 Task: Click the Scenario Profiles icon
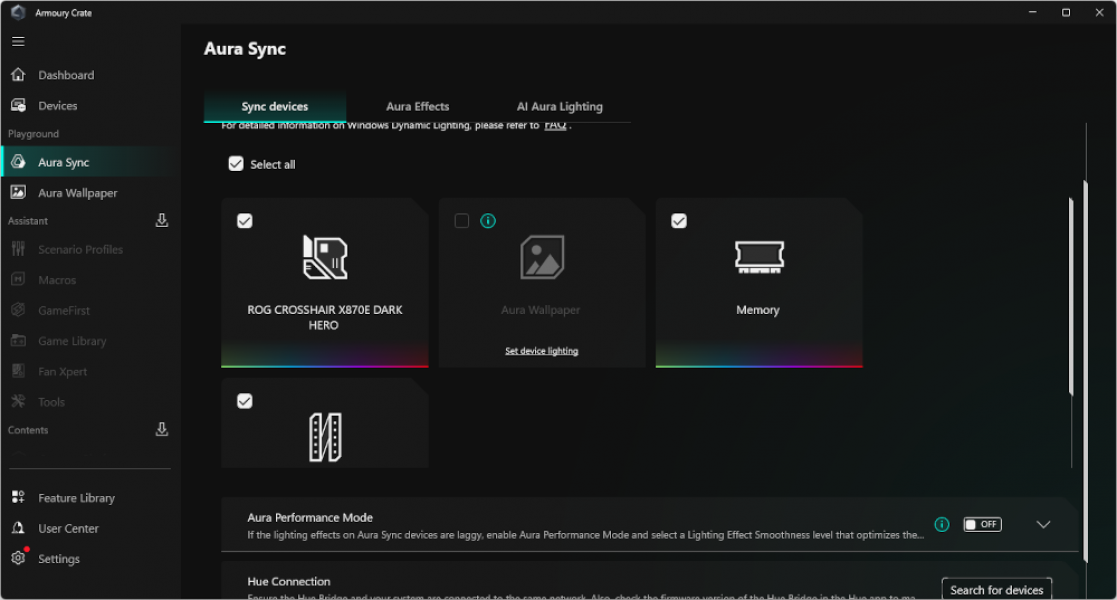pyautogui.click(x=18, y=249)
